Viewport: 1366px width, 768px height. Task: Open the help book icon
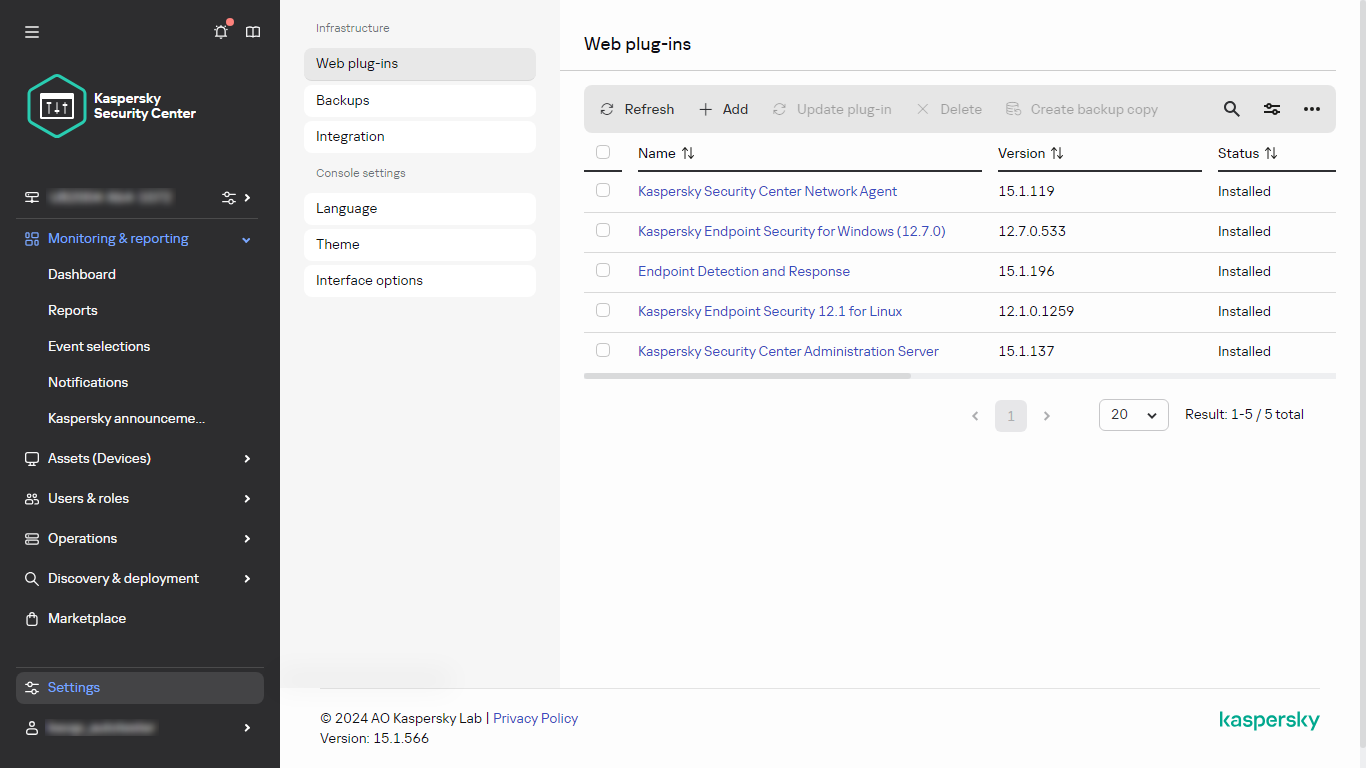point(253,32)
